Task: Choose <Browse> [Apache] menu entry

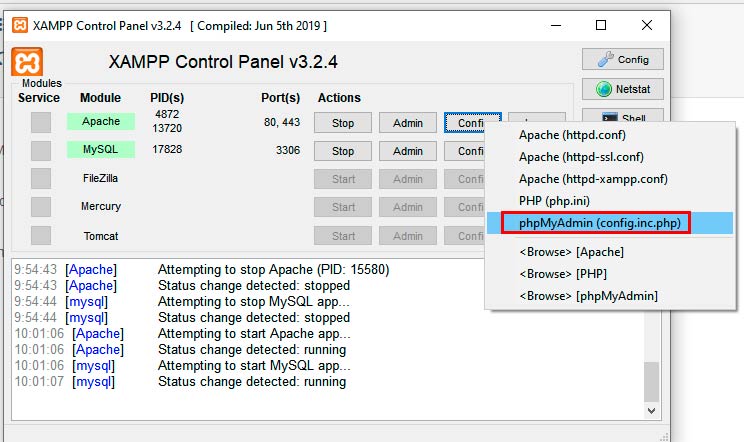Action: click(x=610, y=252)
